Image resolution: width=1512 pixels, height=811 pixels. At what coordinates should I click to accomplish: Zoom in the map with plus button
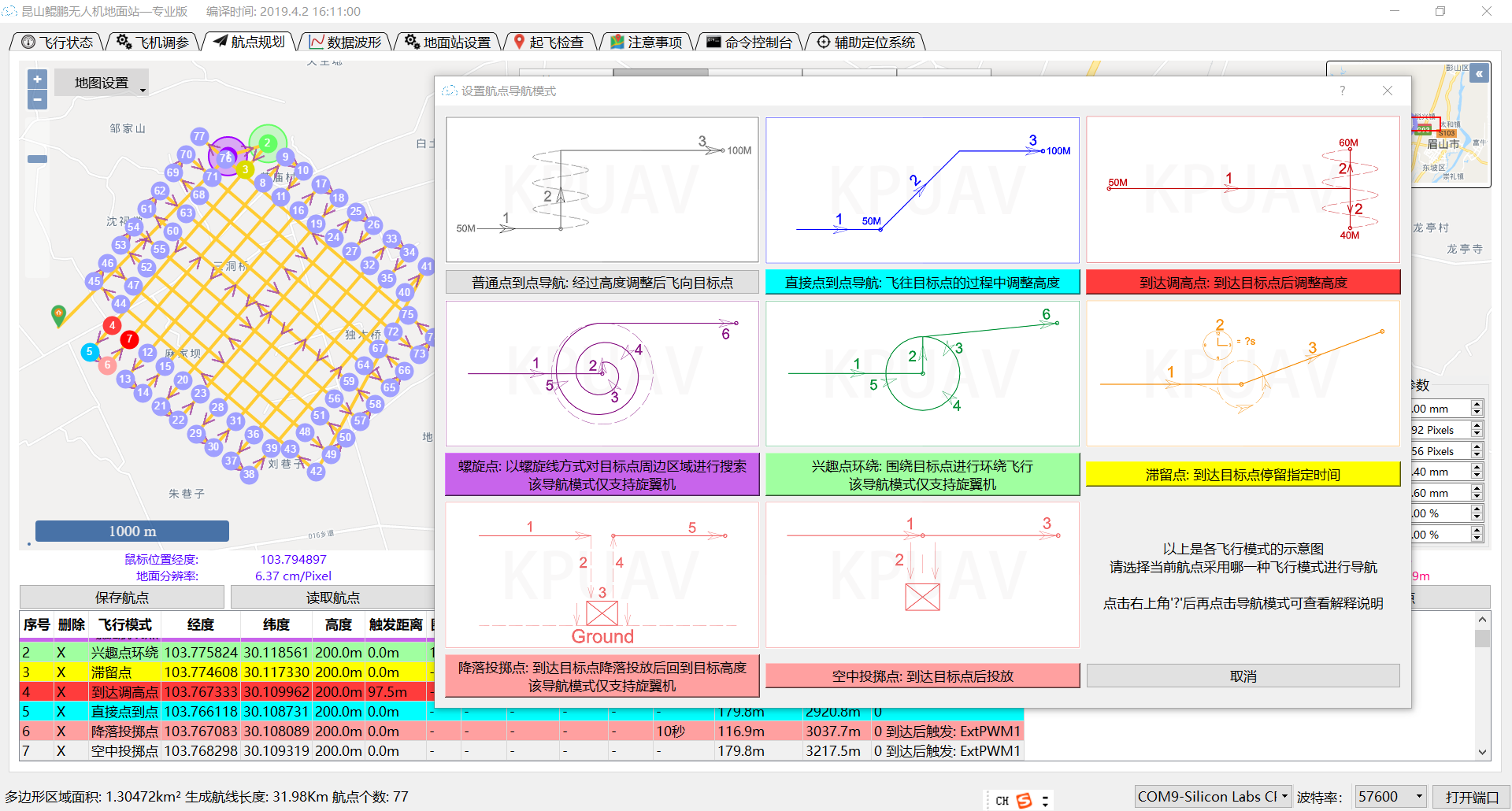tap(37, 80)
